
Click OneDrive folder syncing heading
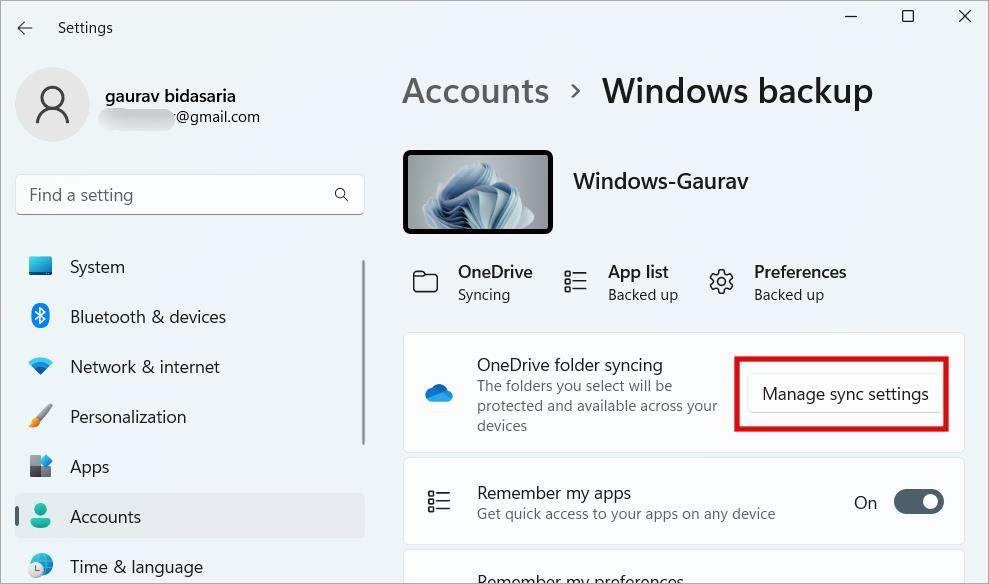(570, 365)
